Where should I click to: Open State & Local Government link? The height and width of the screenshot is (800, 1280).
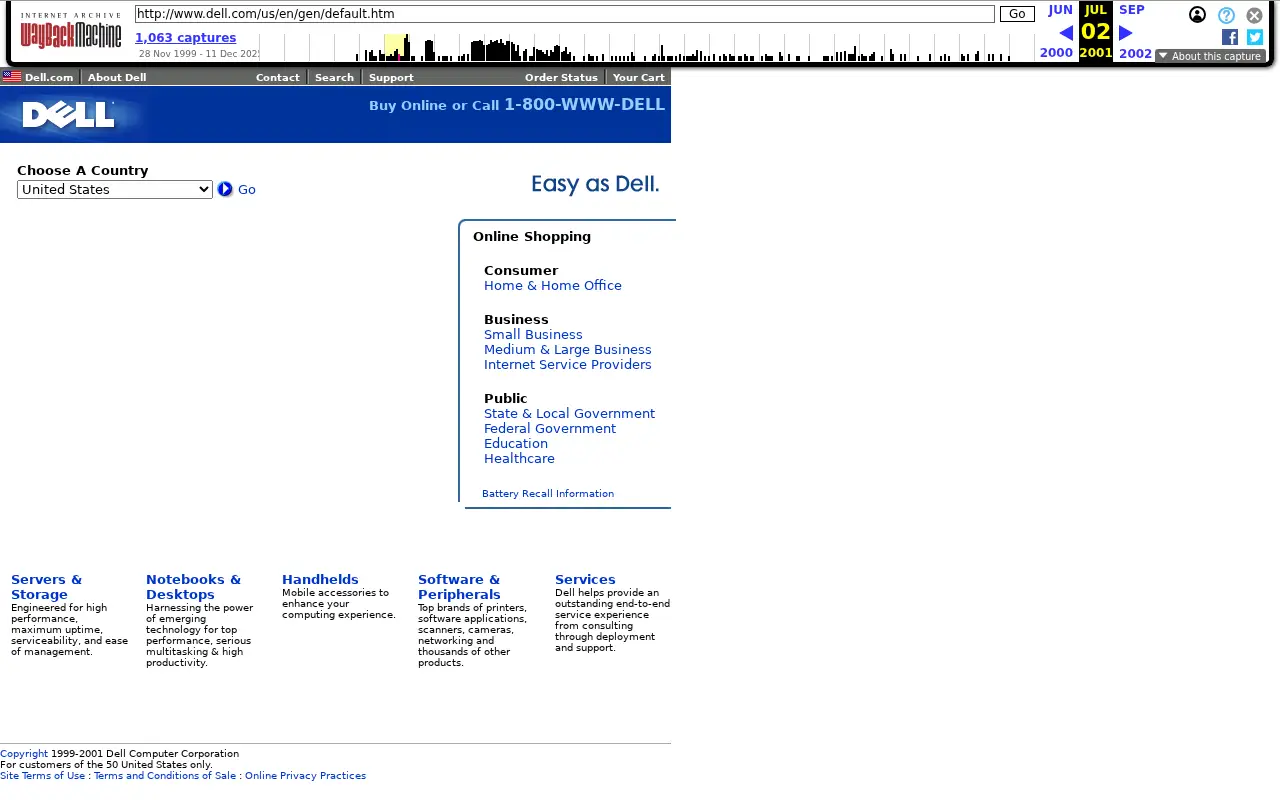pyautogui.click(x=570, y=414)
